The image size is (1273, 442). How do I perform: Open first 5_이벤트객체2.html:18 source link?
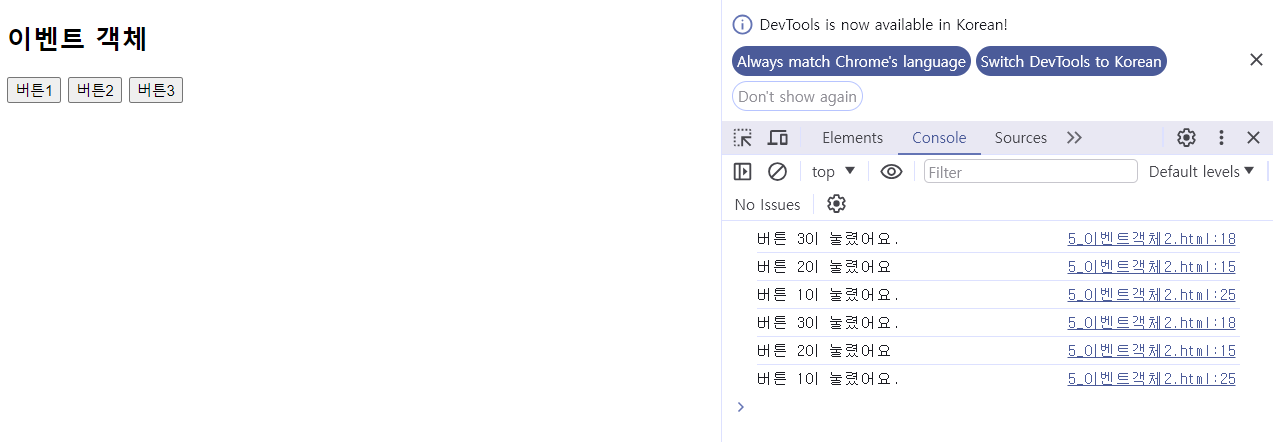[1152, 239]
